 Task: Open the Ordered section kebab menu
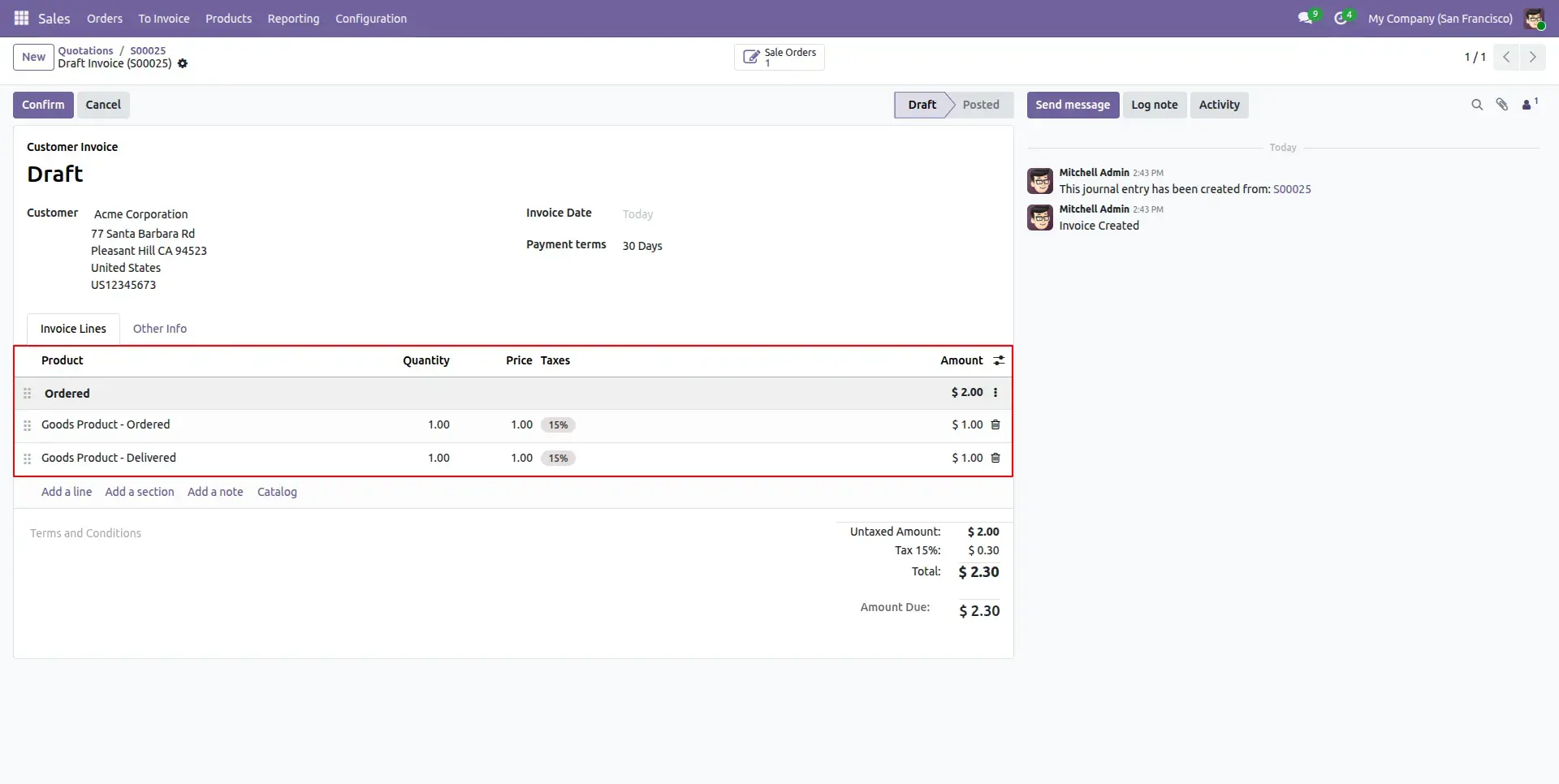pos(995,393)
